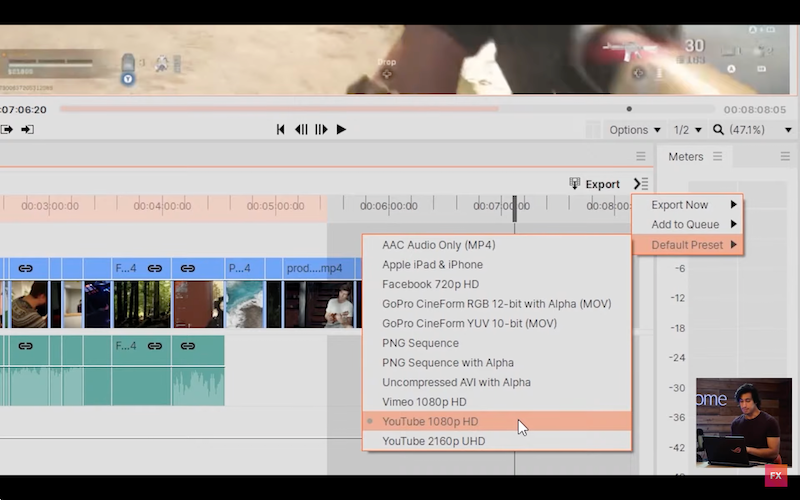Jump to start with skip-back button

(280, 130)
